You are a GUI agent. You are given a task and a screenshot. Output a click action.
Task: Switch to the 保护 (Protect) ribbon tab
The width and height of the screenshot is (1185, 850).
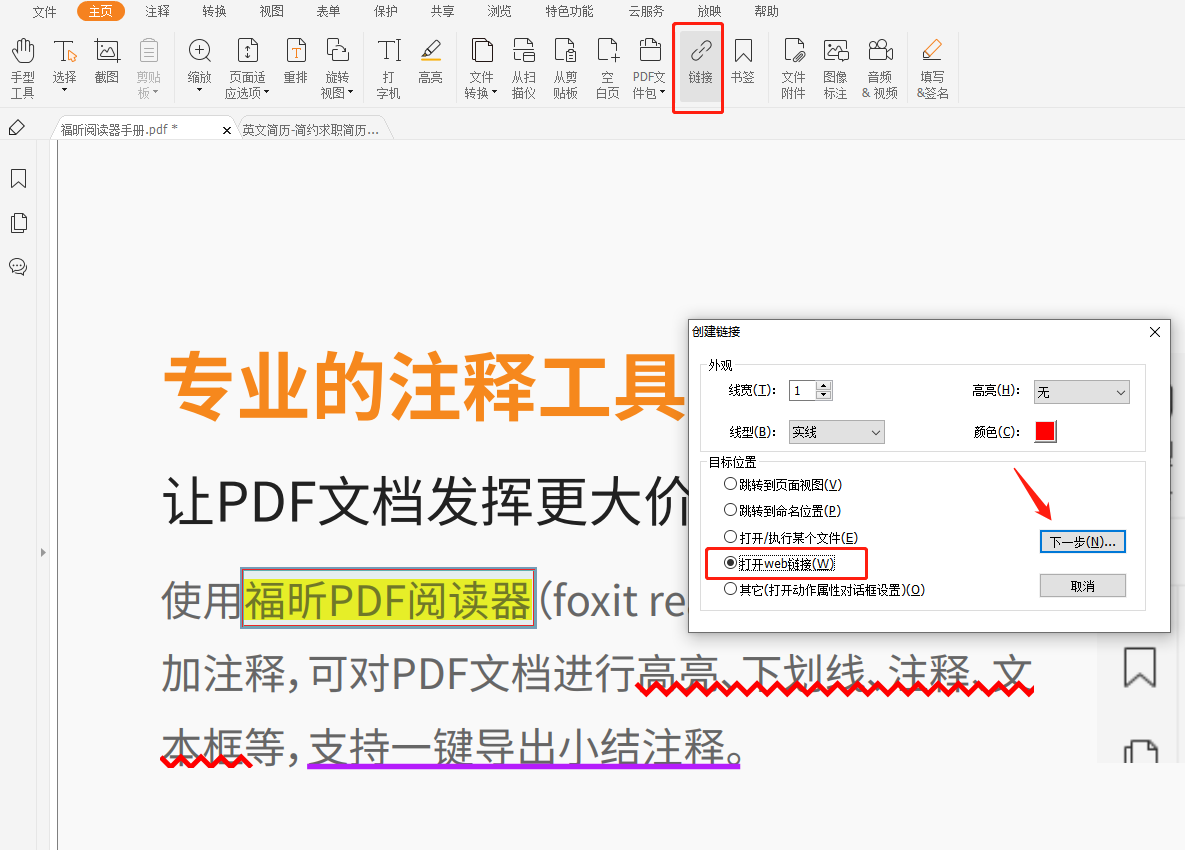coord(385,11)
